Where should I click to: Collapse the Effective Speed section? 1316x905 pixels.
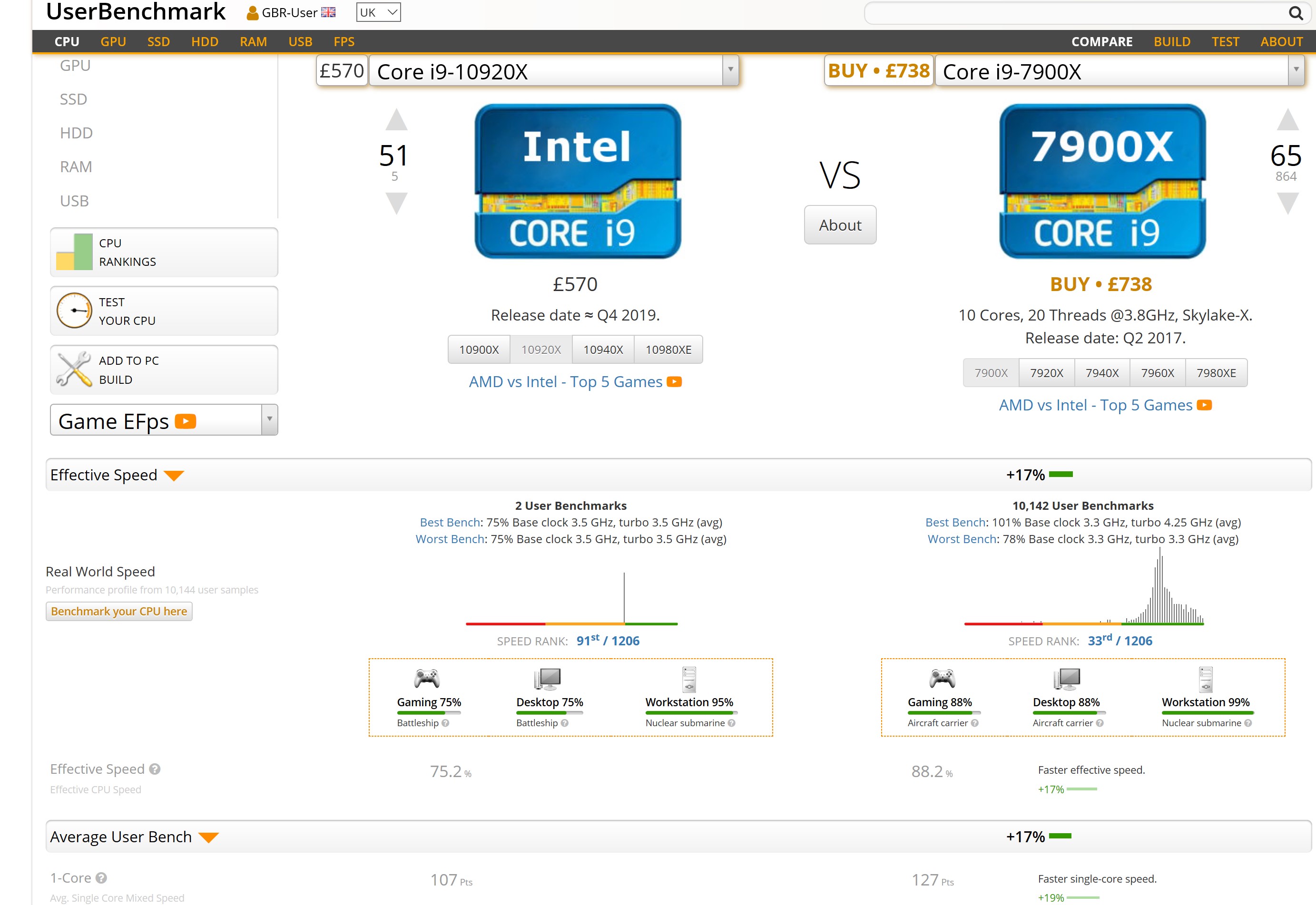pos(174,475)
